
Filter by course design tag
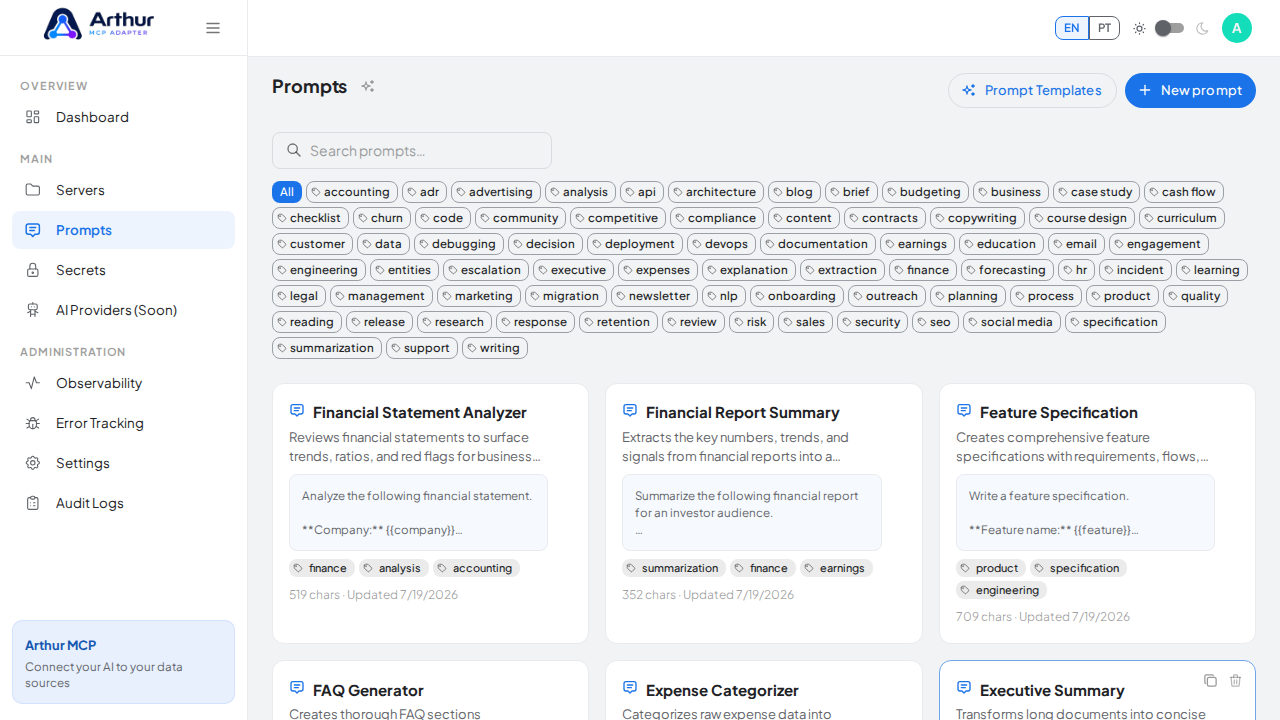click(1082, 218)
